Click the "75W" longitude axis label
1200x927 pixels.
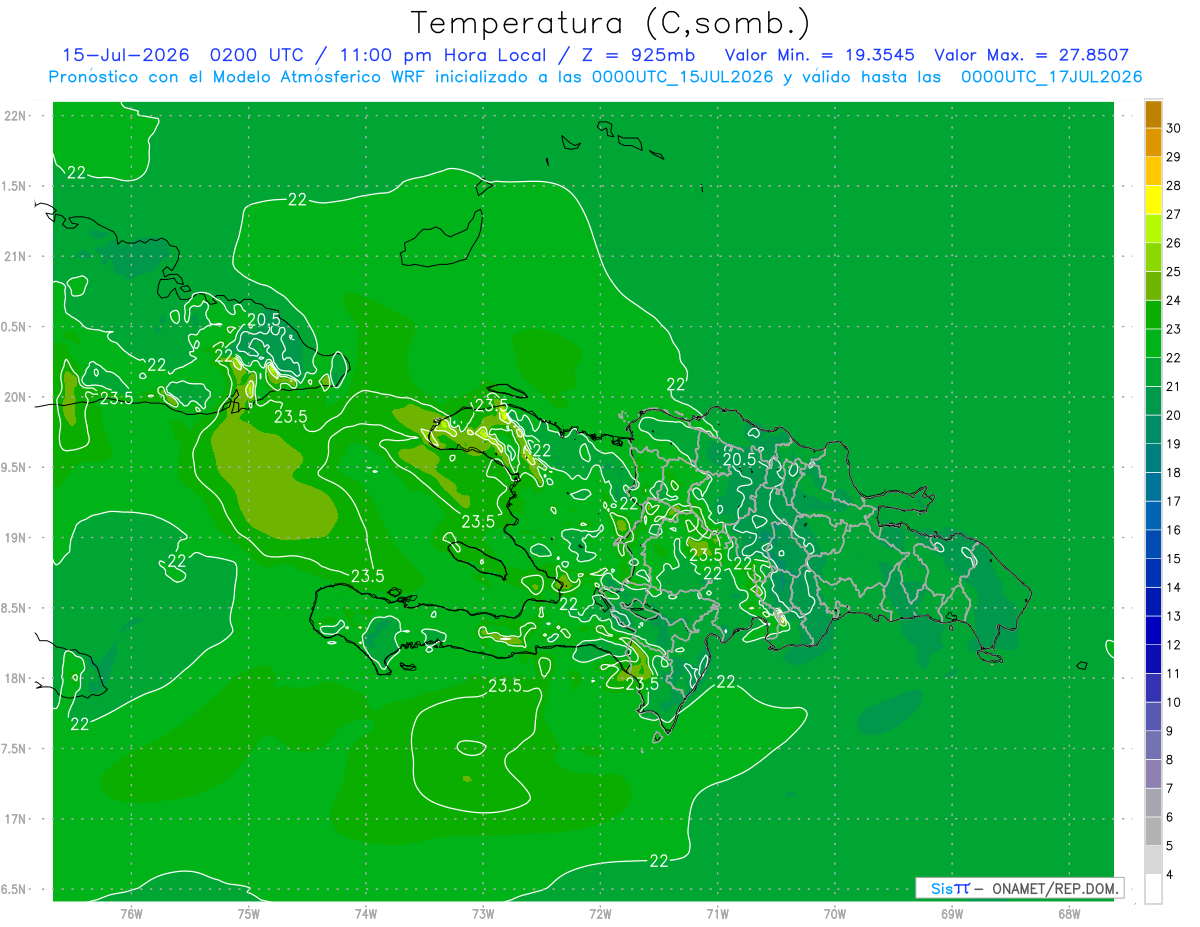click(248, 912)
